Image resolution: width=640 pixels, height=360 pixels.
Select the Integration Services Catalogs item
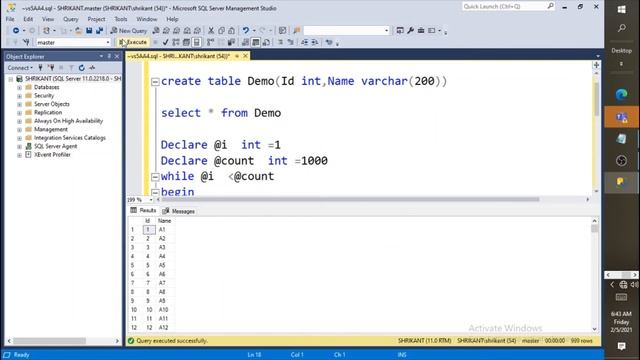(70, 138)
